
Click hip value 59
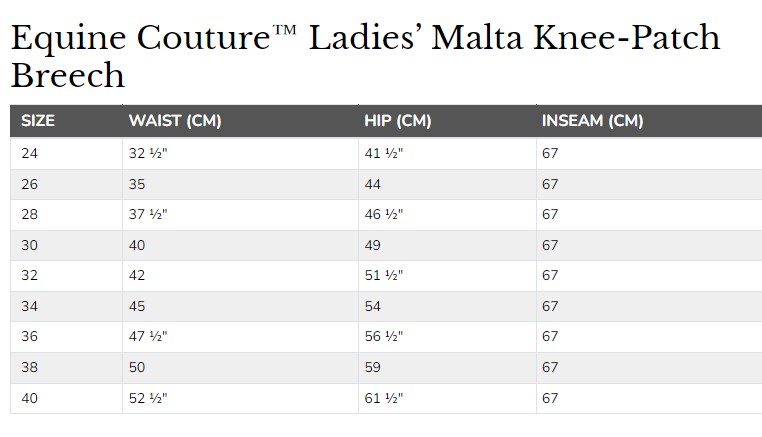tap(373, 367)
